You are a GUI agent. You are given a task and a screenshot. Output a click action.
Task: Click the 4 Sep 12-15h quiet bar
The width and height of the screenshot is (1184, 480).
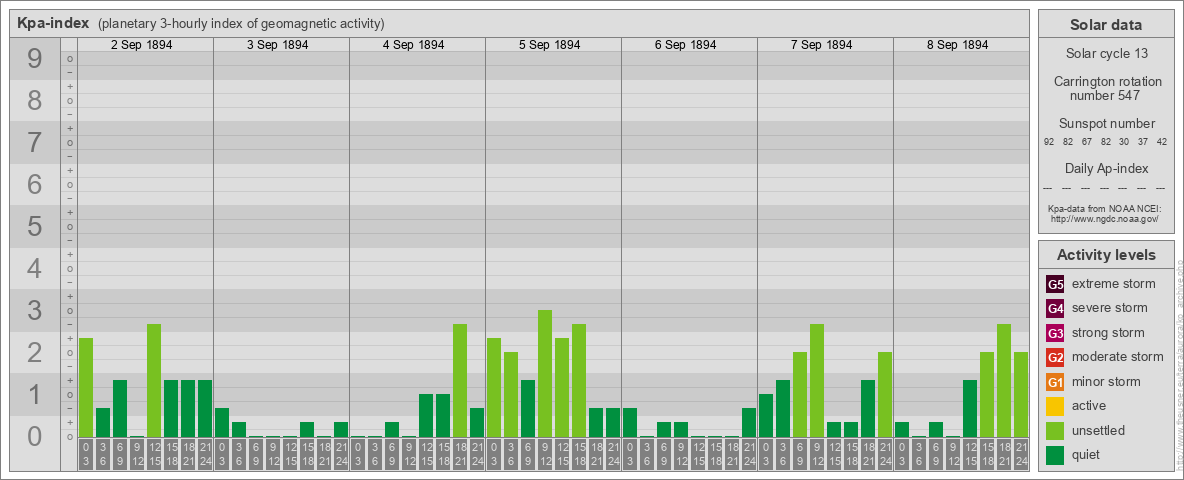click(x=425, y=415)
